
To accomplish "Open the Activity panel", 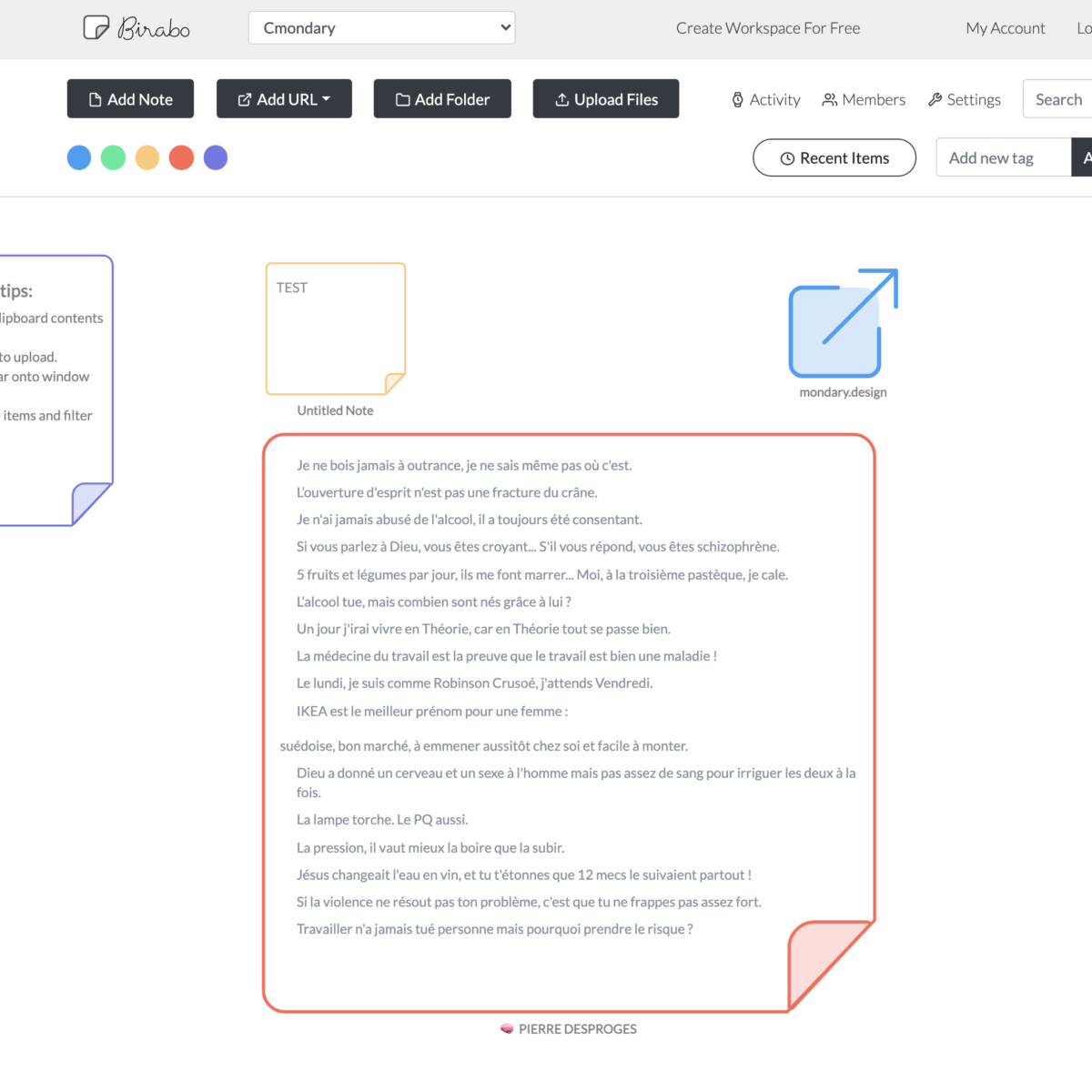I will (x=765, y=99).
